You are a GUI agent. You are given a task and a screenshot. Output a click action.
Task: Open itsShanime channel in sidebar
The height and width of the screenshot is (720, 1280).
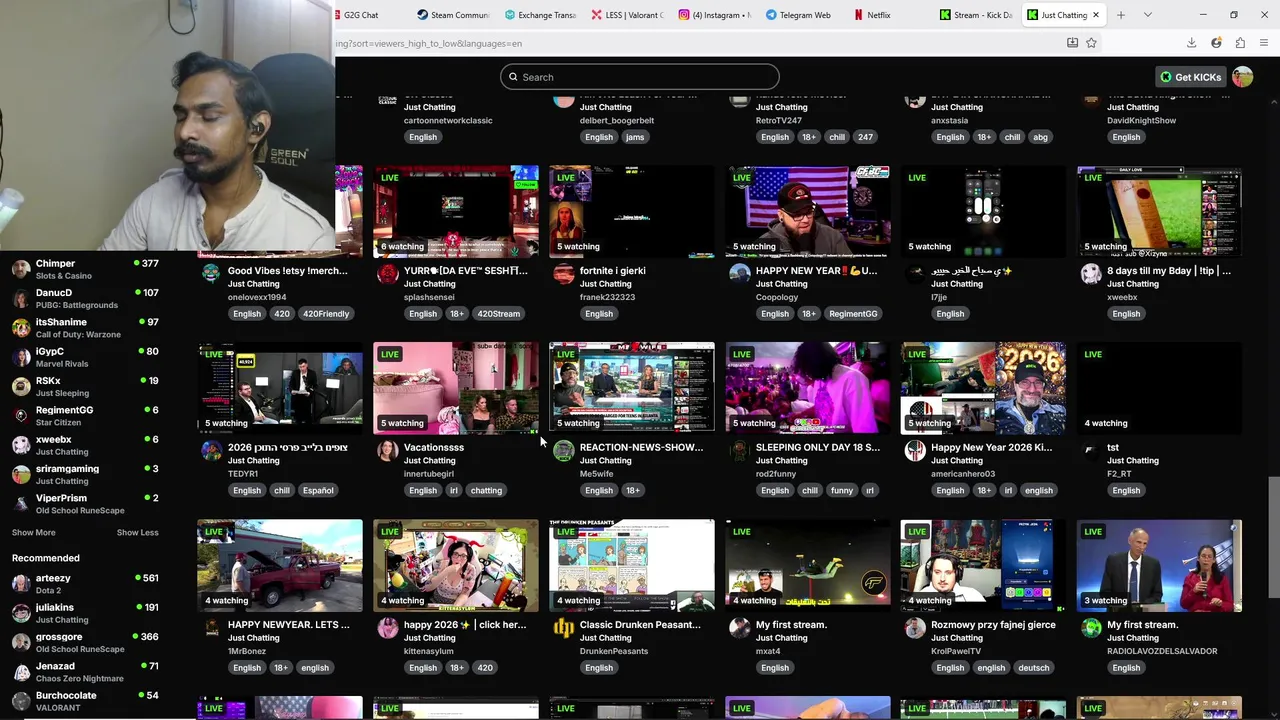tap(85, 328)
